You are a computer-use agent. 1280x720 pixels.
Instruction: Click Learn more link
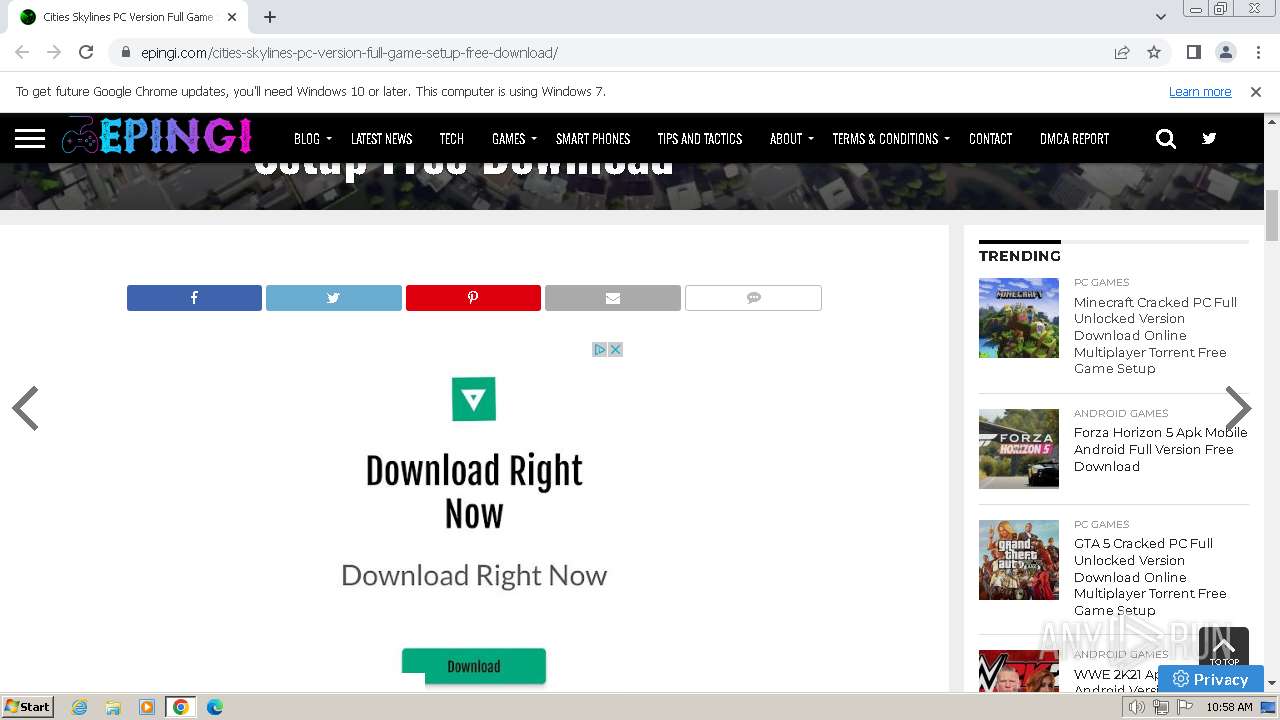[x=1200, y=91]
